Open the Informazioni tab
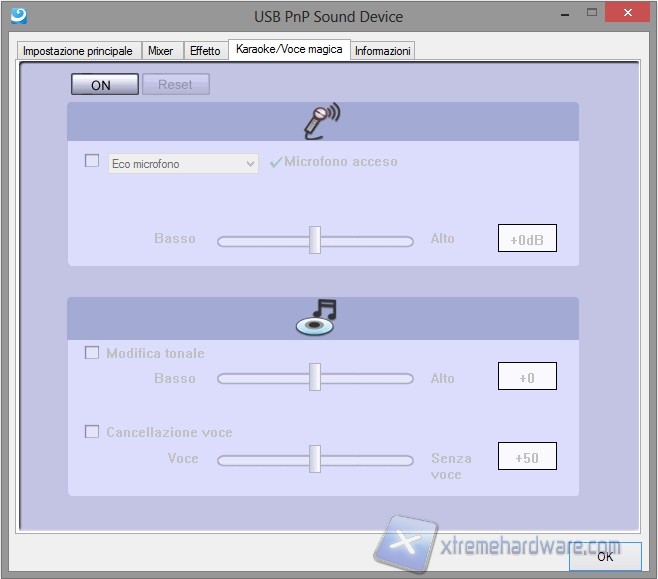This screenshot has height=579, width=658. 382,51
